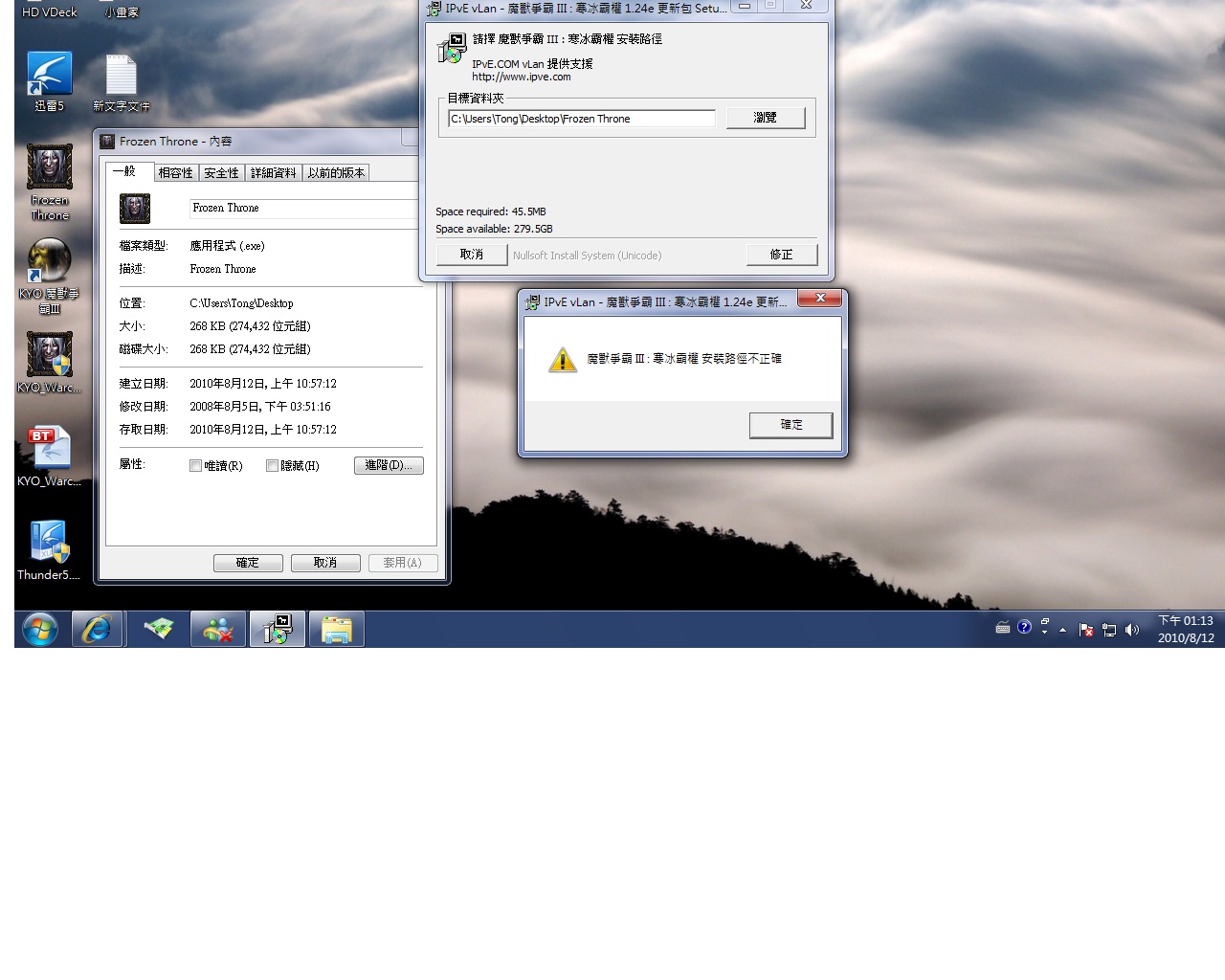Image resolution: width=1225 pixels, height=980 pixels.
Task: Open the 進階(D)... advanced attributes button
Action: coord(389,465)
